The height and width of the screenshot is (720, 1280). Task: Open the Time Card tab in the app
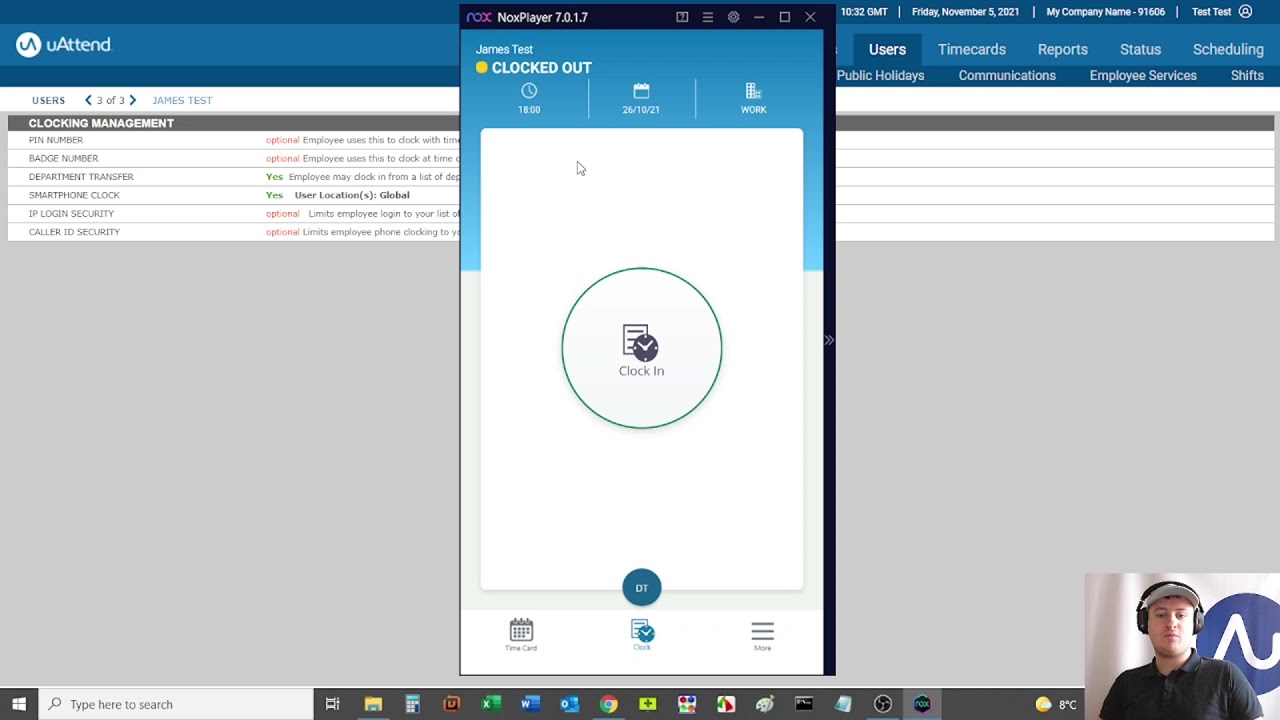[x=521, y=635]
